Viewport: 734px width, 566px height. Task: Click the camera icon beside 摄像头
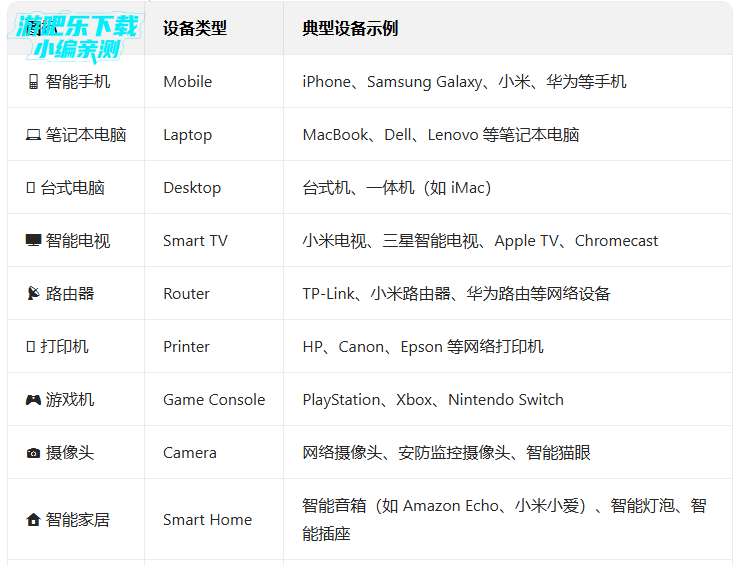click(x=33, y=453)
